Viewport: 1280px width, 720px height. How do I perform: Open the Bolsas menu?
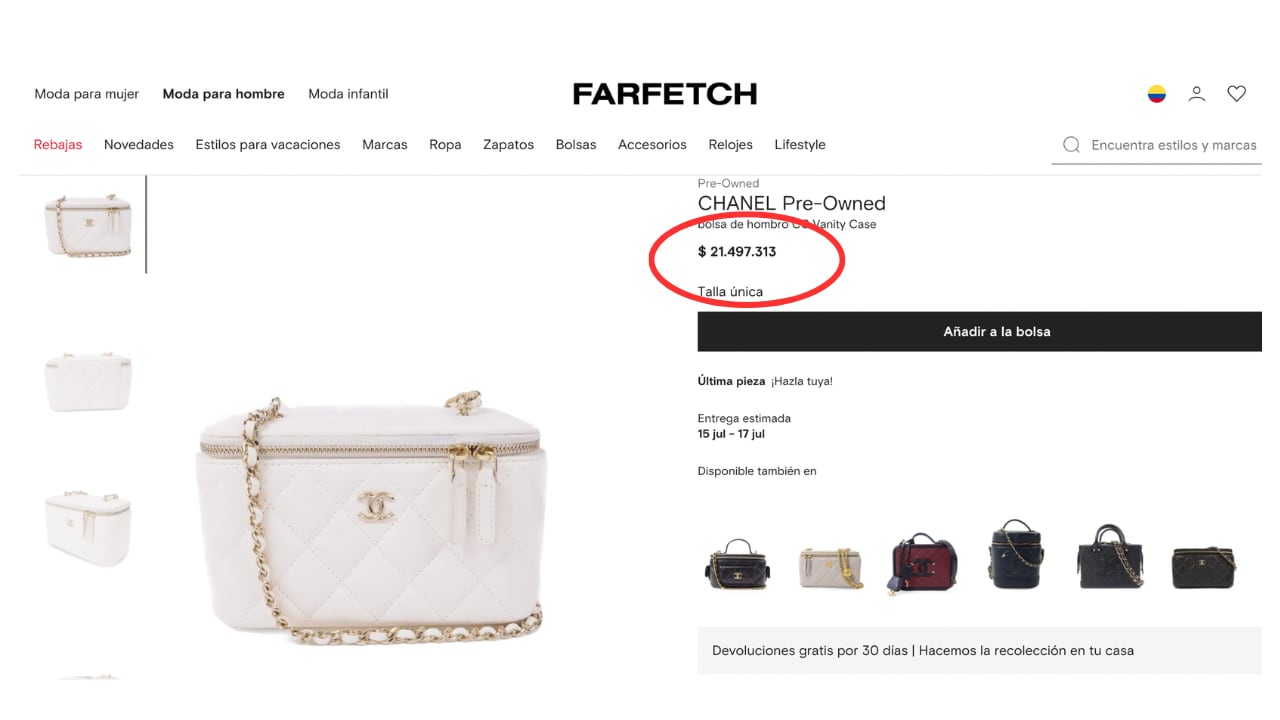click(576, 145)
